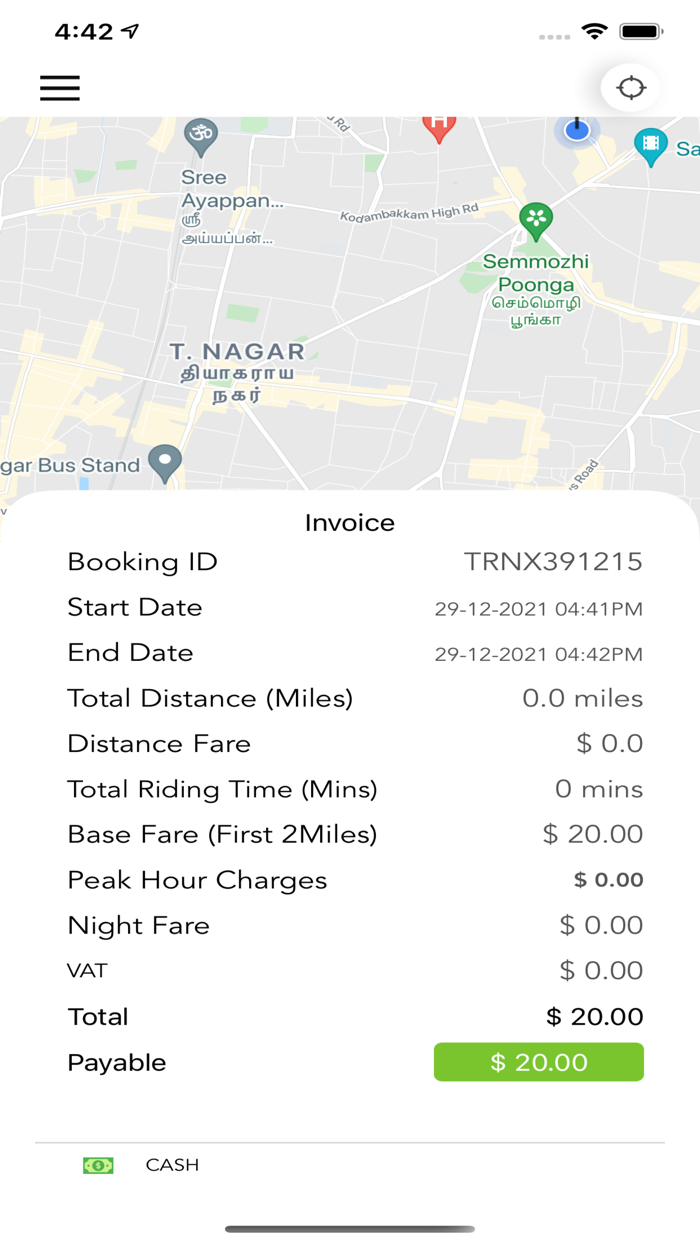
Task: Tap the Semmozhi Poonga park marker
Action: [x=536, y=219]
